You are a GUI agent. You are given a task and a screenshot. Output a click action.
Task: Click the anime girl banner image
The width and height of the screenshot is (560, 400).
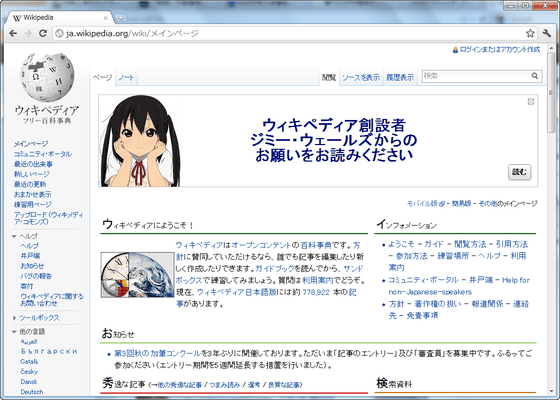click(140, 141)
